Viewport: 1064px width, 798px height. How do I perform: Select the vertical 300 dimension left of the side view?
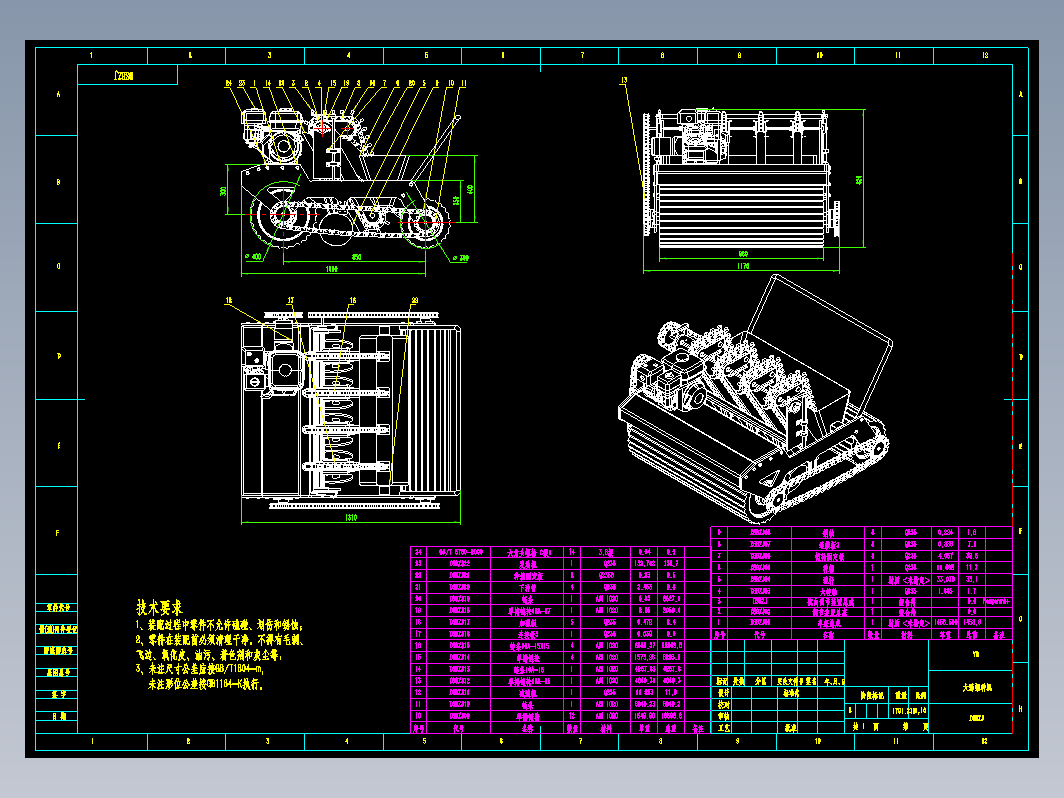223,191
